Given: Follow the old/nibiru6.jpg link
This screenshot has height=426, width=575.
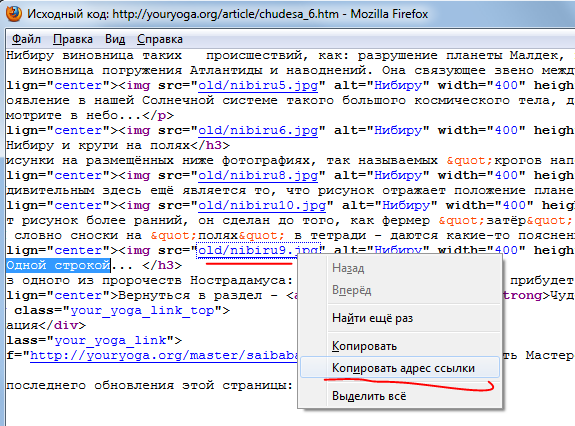Looking at the screenshot, I should pos(258,130).
